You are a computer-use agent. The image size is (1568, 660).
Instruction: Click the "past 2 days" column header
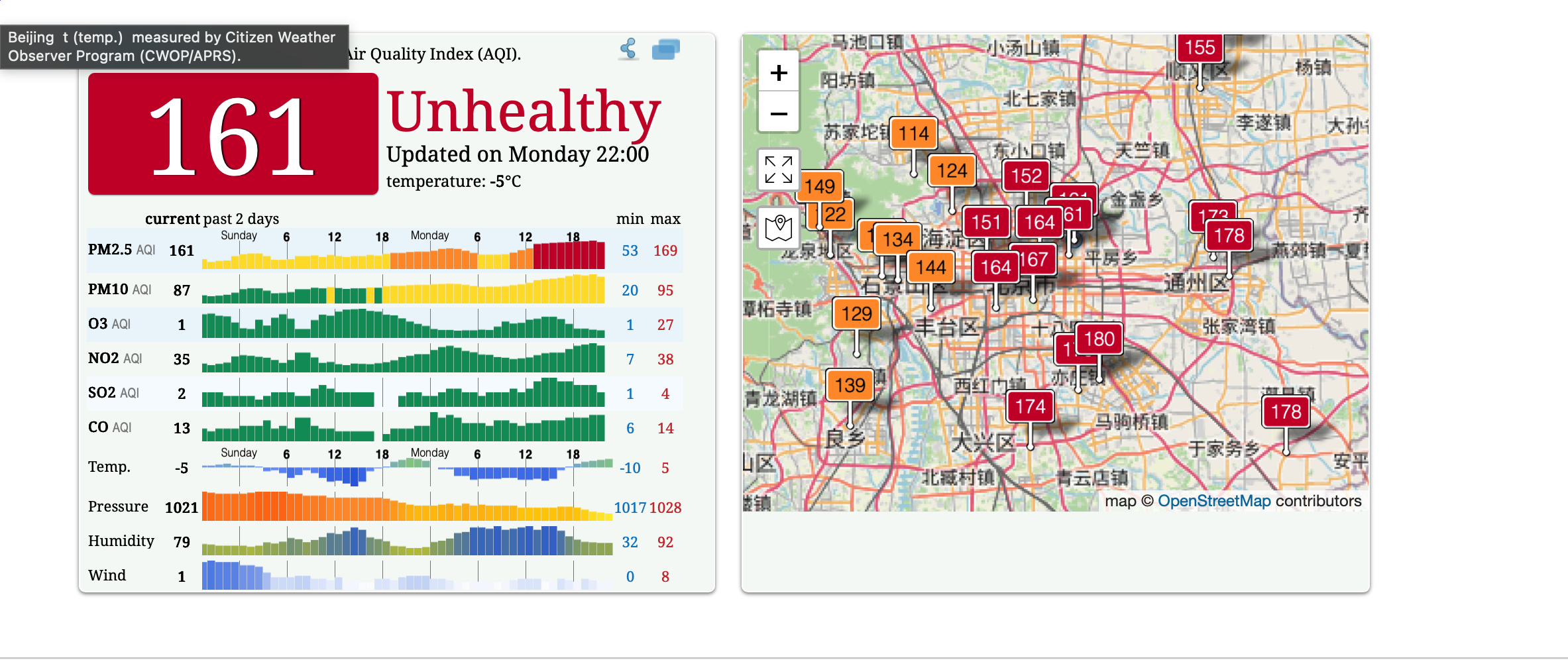[241, 219]
